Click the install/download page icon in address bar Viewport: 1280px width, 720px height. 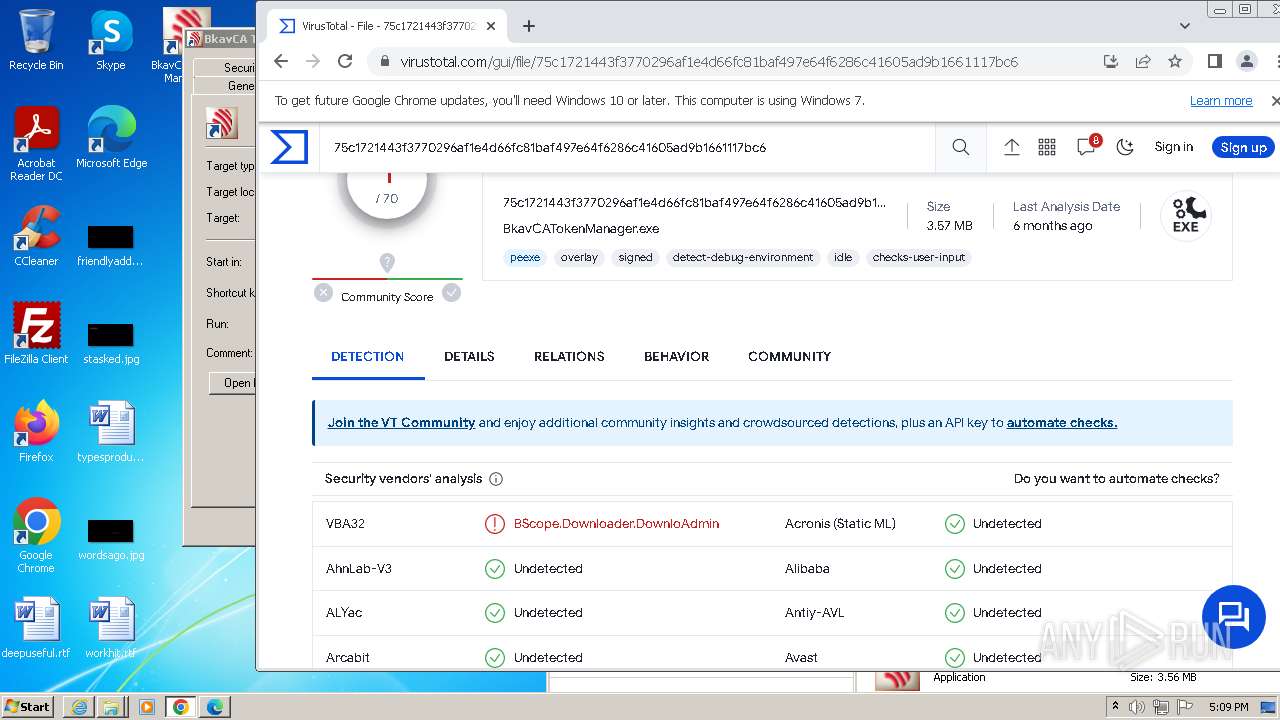click(1110, 61)
